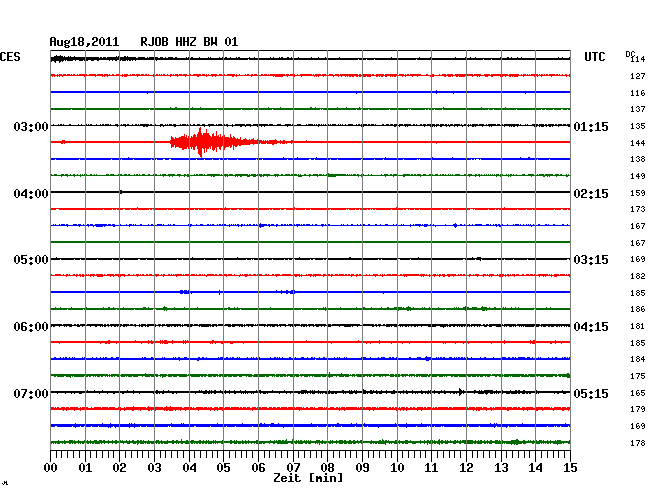Click the 10 minute axis label
650x494 pixels.
coord(397,467)
